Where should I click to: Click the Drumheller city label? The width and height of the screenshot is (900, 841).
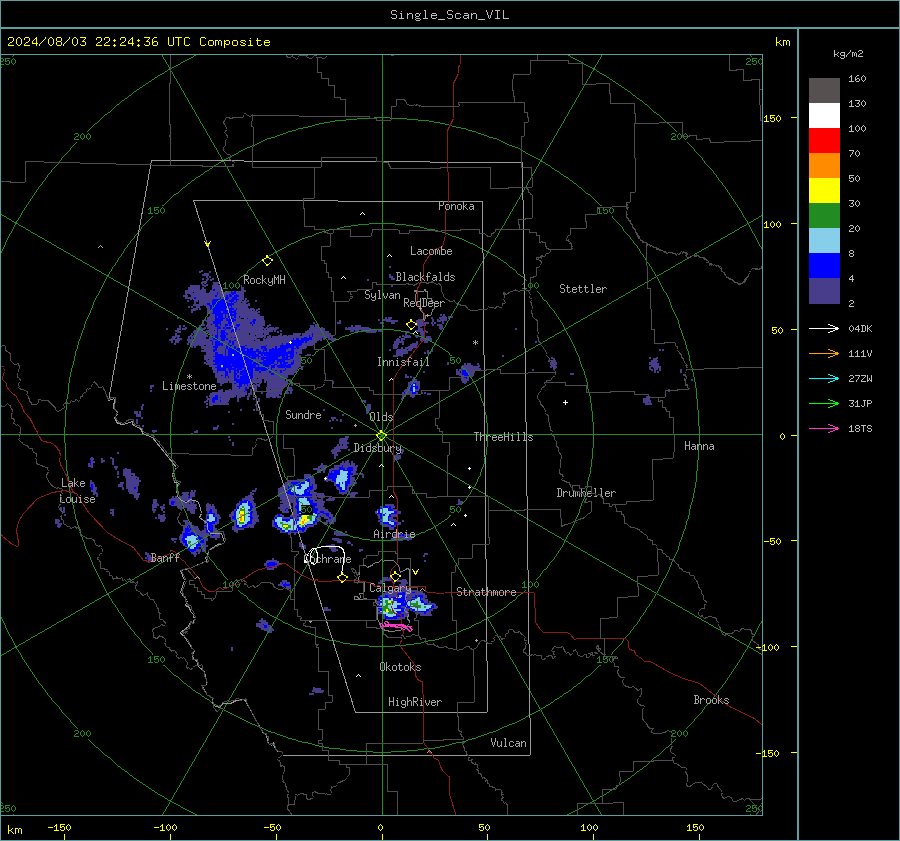pyautogui.click(x=586, y=493)
